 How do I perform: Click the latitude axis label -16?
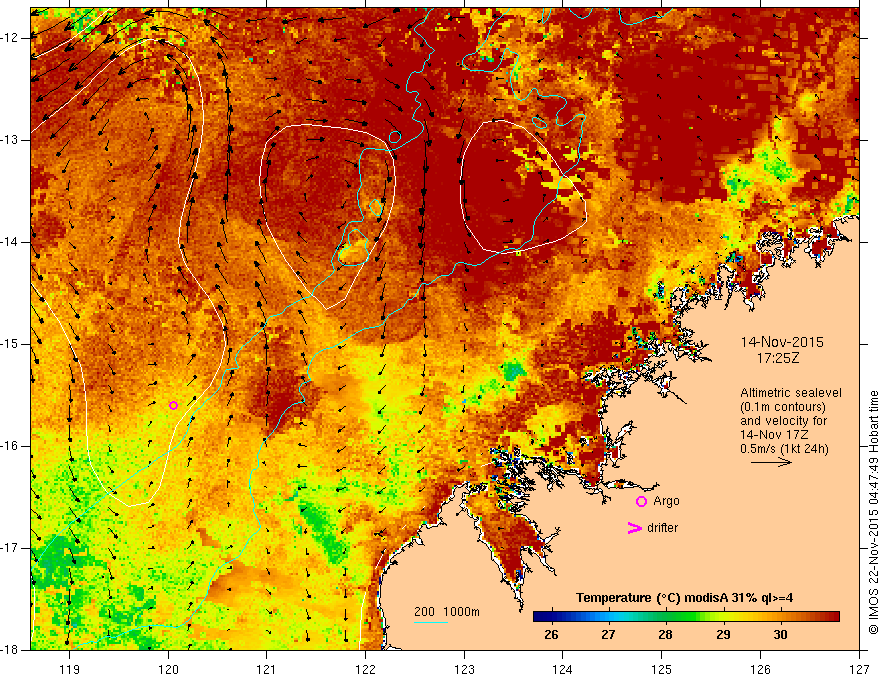click(x=10, y=446)
